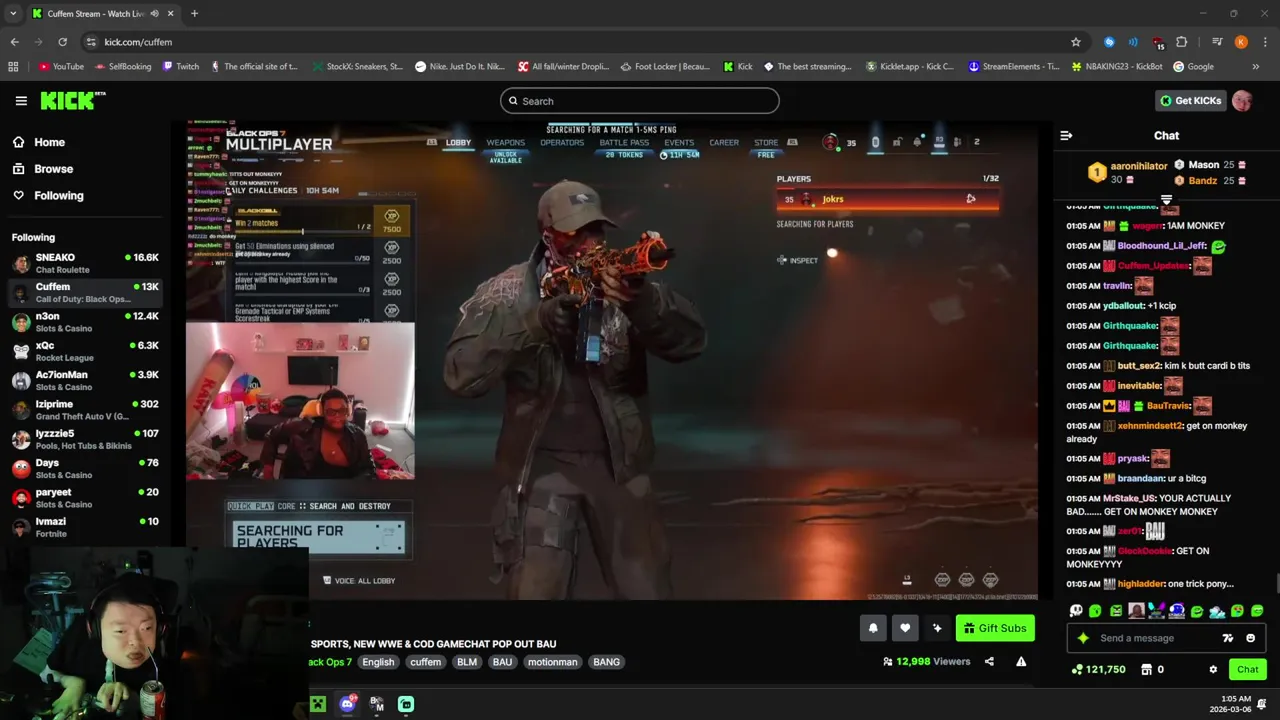Reload the page
This screenshot has height=720, width=1280.
pos(62,42)
